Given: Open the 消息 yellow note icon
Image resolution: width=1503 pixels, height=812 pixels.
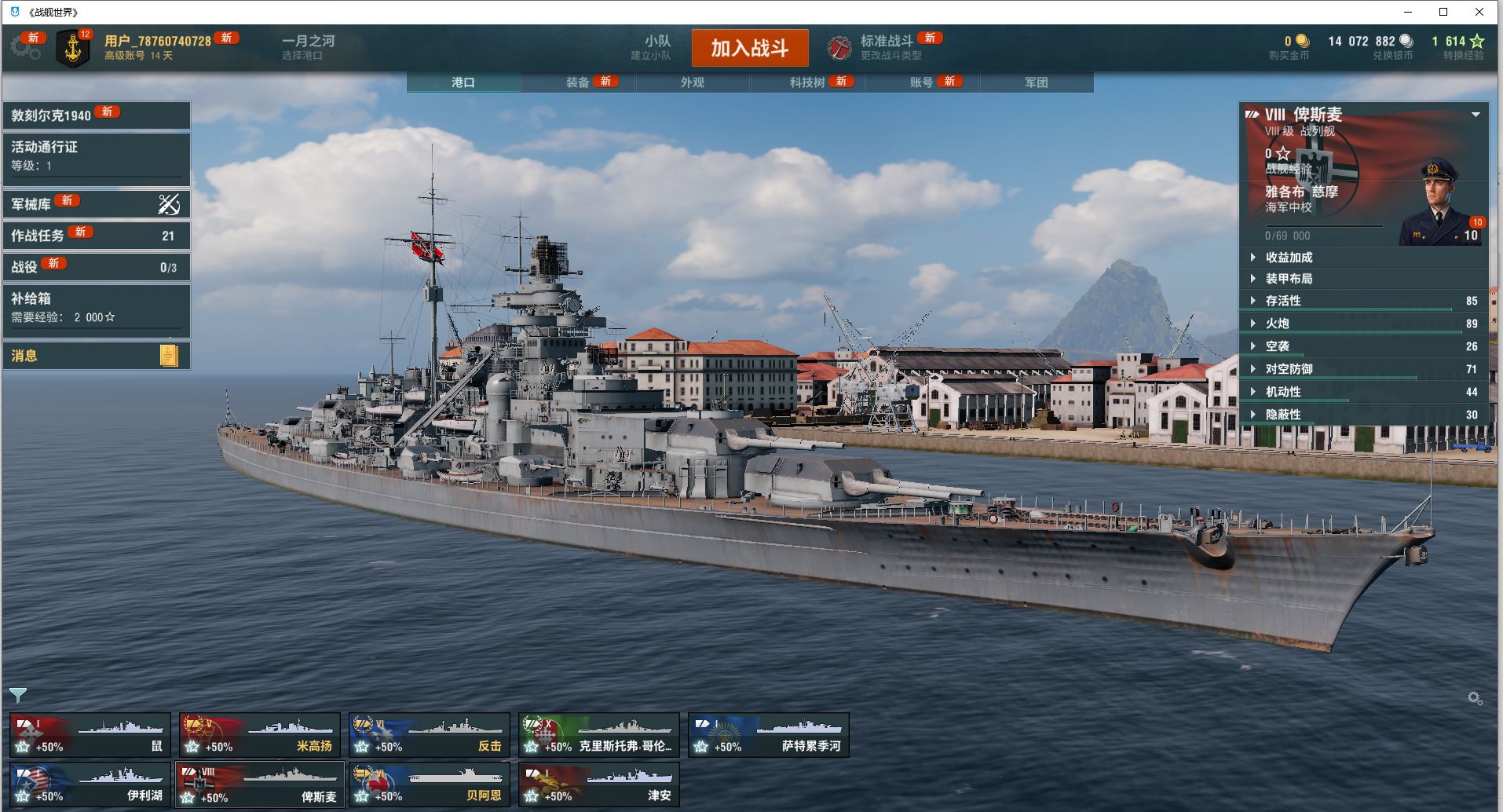Looking at the screenshot, I should [169, 356].
